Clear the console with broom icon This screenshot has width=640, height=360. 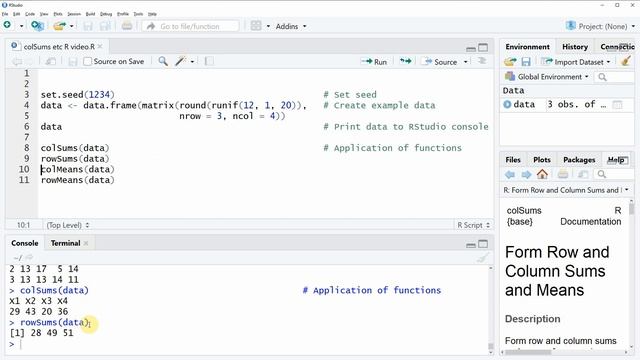point(482,258)
